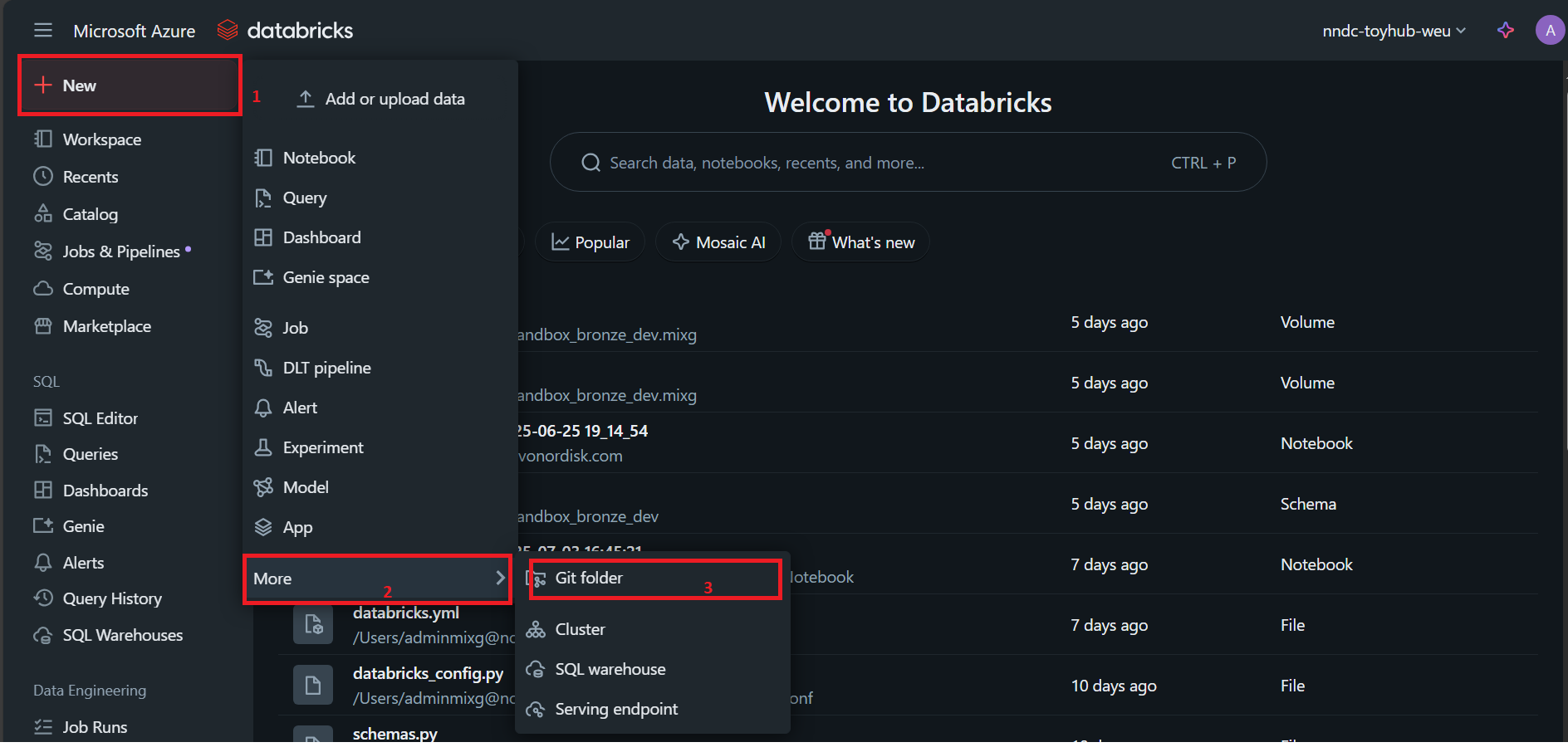Open the user avatar account menu
Image resolution: width=1568 pixels, height=752 pixels.
point(1550,31)
